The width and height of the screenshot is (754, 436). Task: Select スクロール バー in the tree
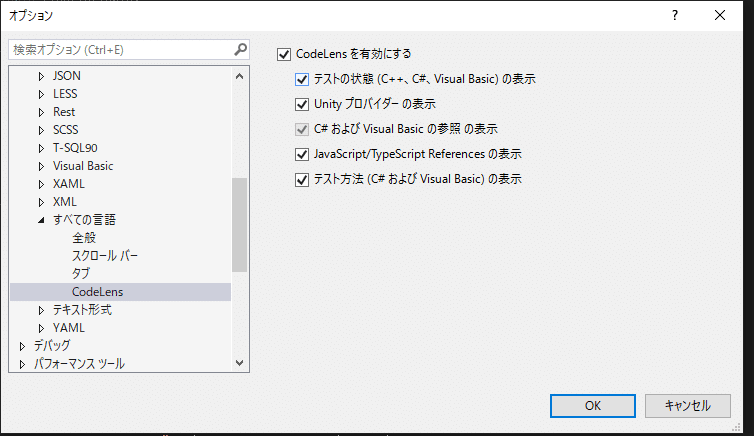[105, 256]
